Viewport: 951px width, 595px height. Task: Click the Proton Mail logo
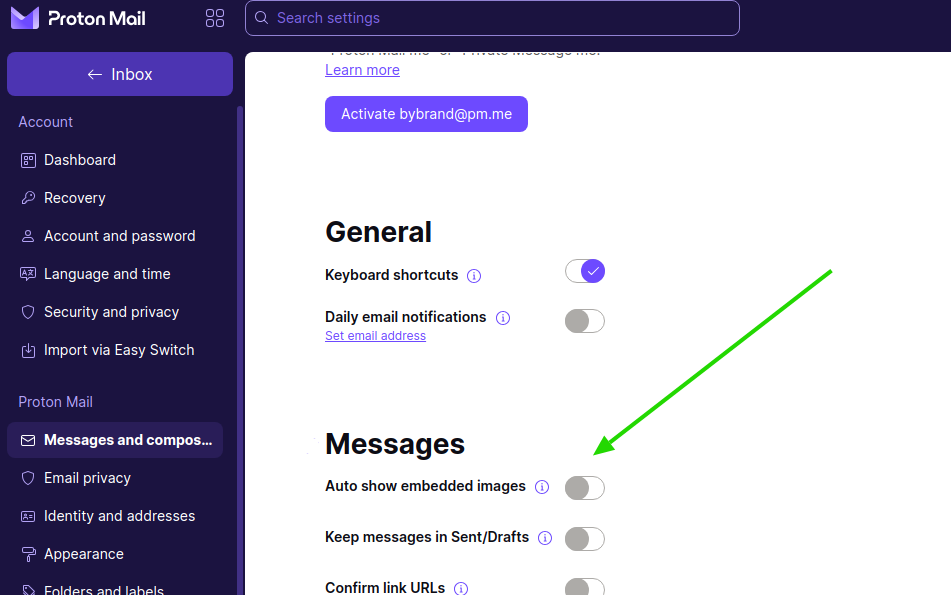[78, 18]
